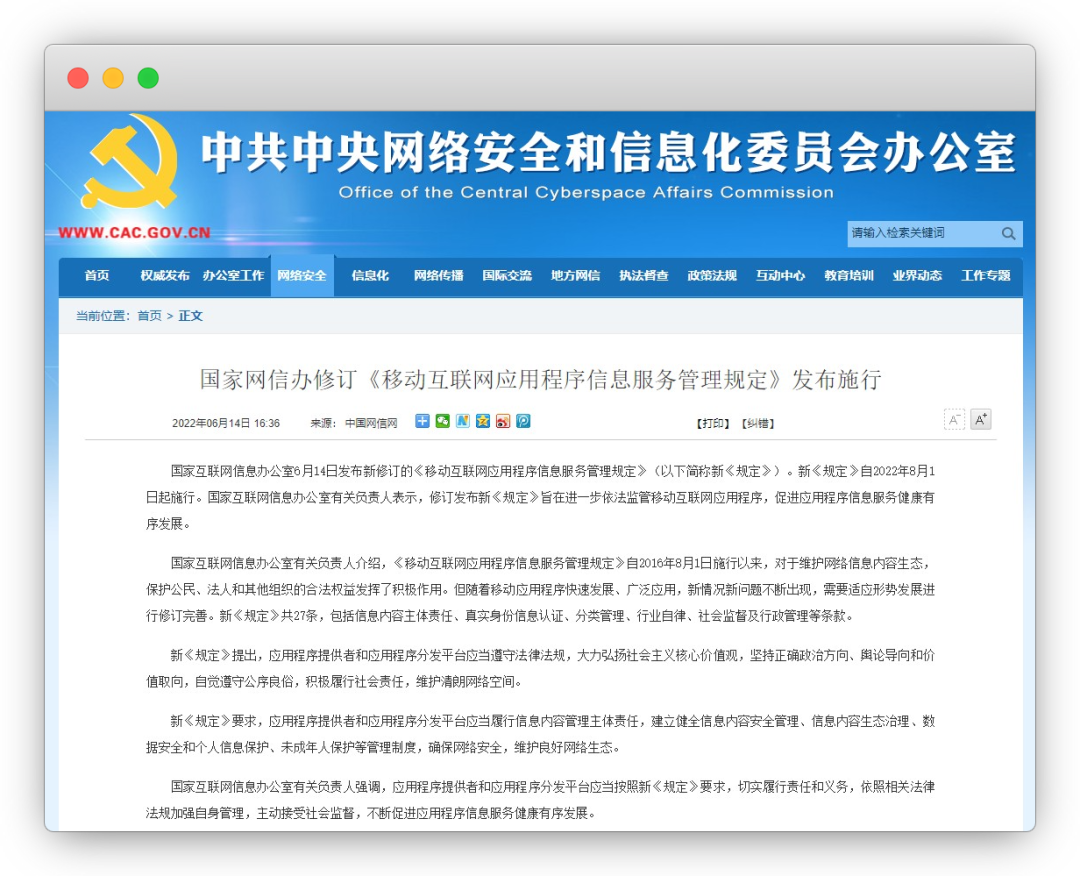Click the 【纠错】 error report link
Image resolution: width=1080 pixels, height=876 pixels.
pyautogui.click(x=758, y=424)
